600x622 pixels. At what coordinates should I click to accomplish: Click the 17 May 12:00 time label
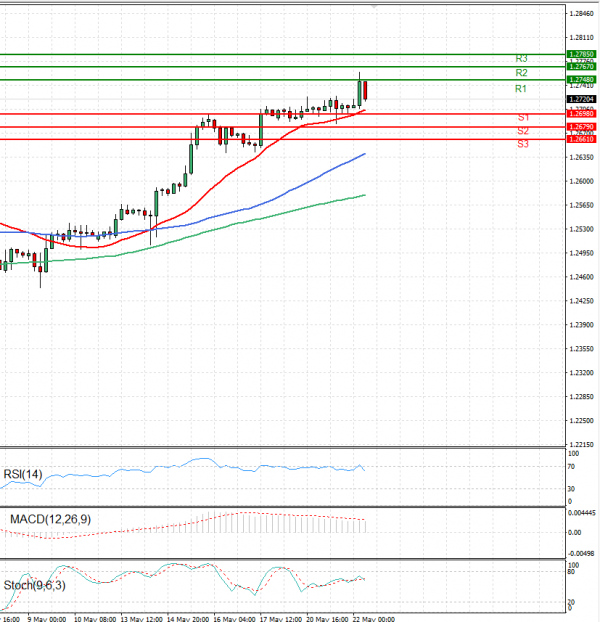[x=281, y=619]
